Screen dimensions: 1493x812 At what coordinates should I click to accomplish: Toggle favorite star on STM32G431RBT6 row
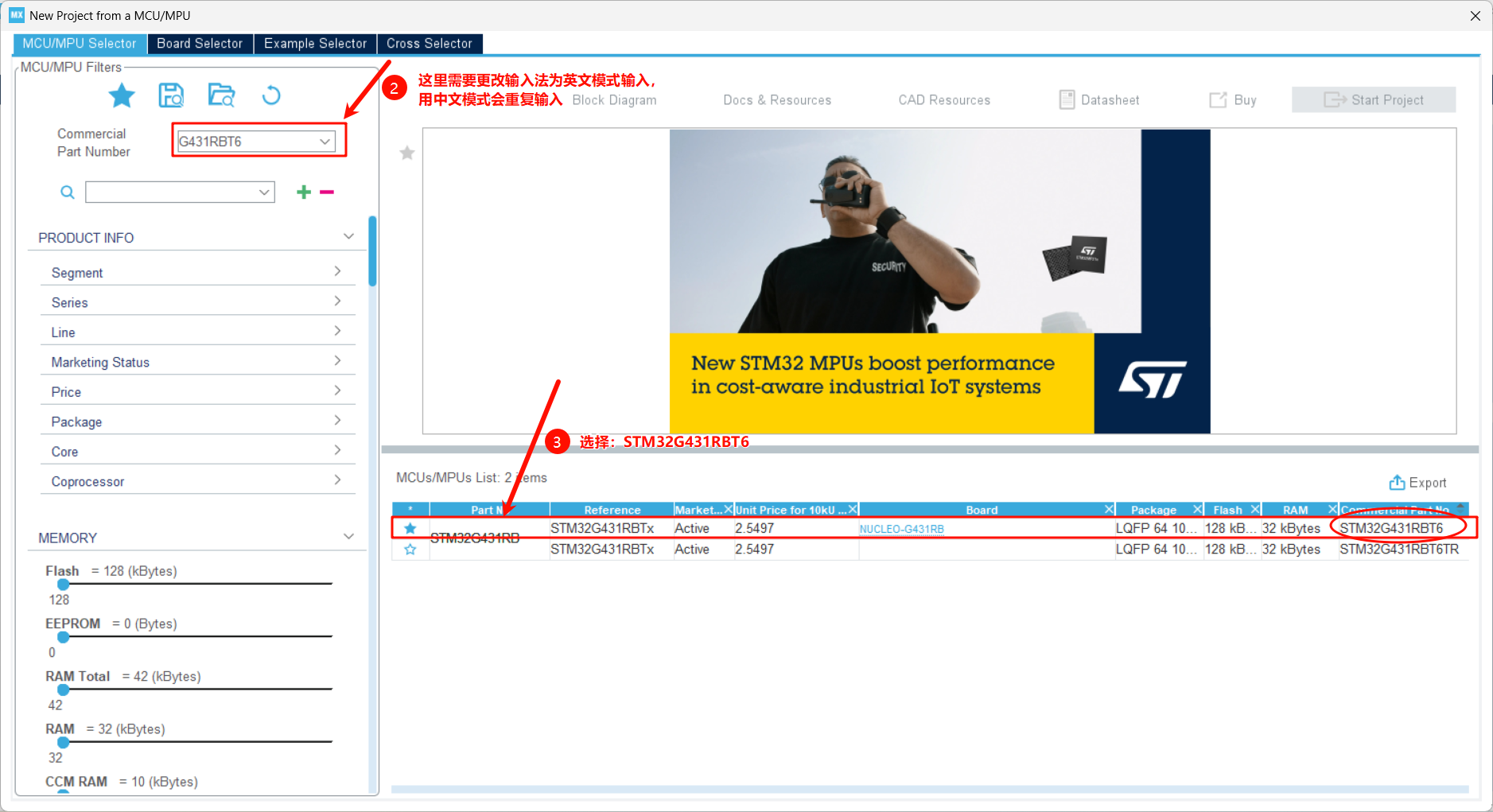click(x=410, y=529)
